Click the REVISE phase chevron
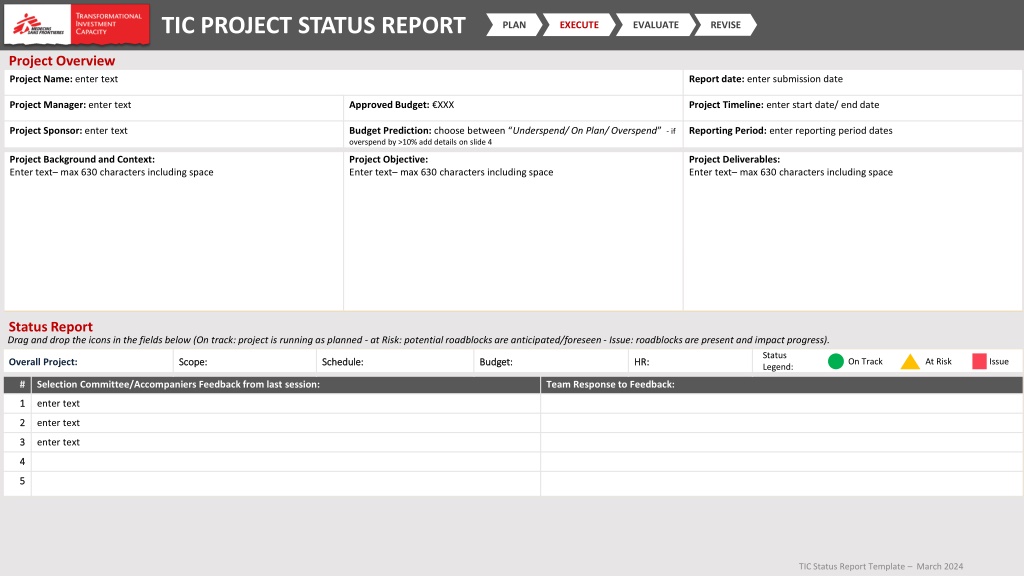1024x576 pixels. [725, 25]
